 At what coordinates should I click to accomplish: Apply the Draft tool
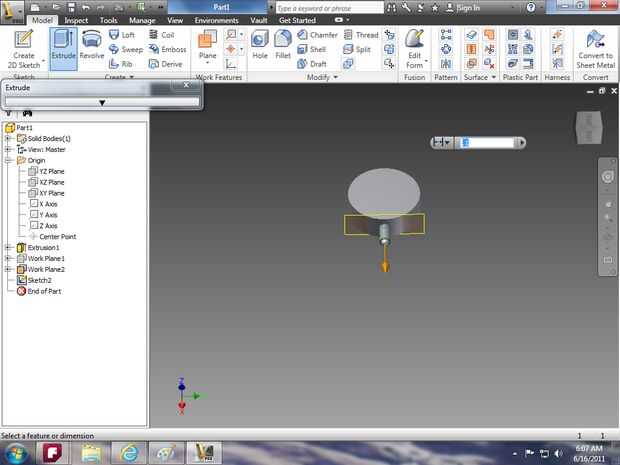pyautogui.click(x=312, y=64)
